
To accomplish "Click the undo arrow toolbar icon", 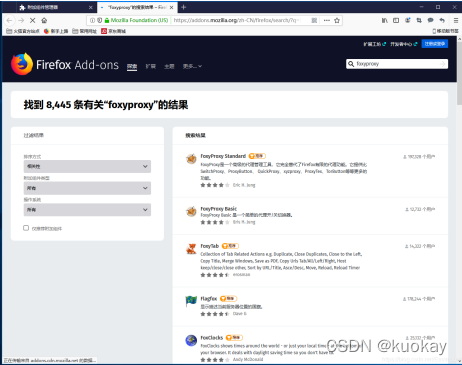I will (442, 20).
